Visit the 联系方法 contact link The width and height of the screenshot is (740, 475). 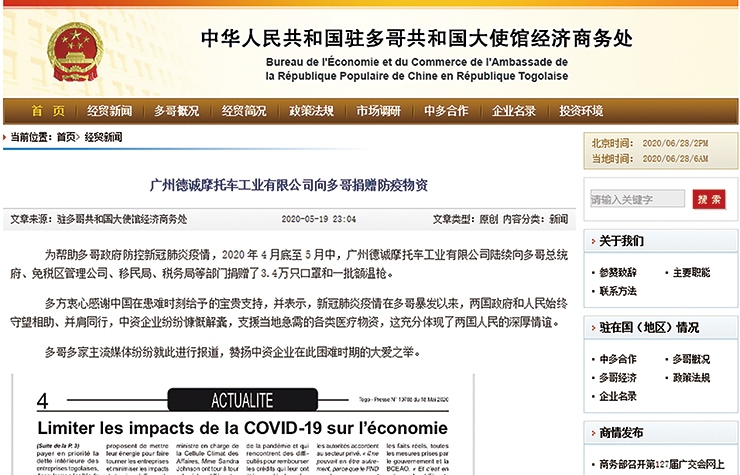[x=618, y=291]
